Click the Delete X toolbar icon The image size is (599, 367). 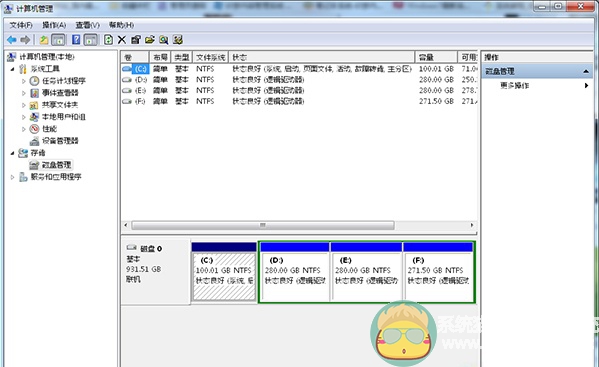pyautogui.click(x=122, y=40)
